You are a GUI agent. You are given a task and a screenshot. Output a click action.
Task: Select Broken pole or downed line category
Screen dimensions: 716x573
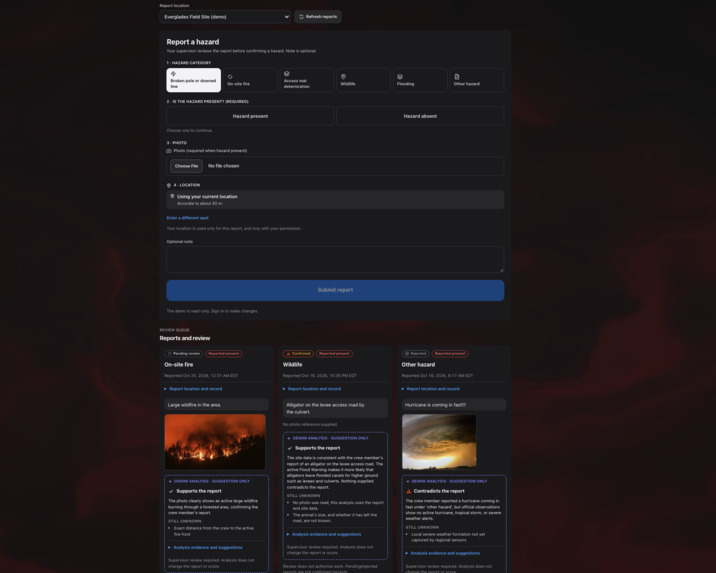click(x=194, y=80)
